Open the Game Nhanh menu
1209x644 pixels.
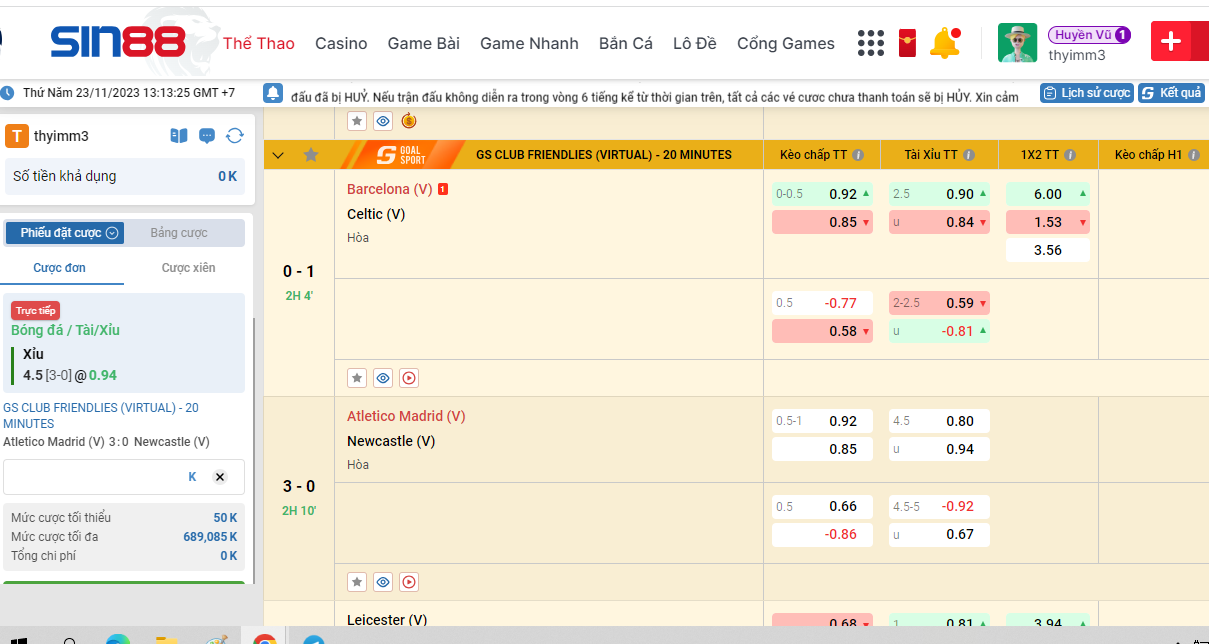529,43
